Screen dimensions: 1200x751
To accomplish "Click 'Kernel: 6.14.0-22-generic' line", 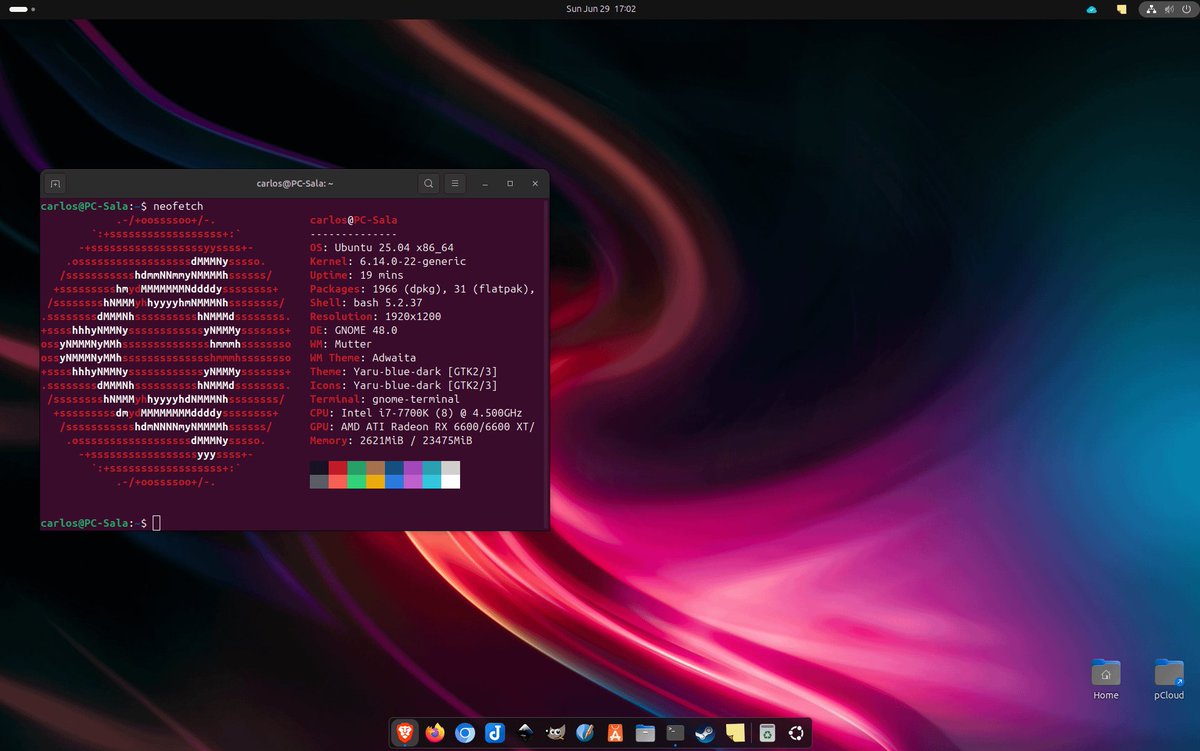I will coord(388,261).
